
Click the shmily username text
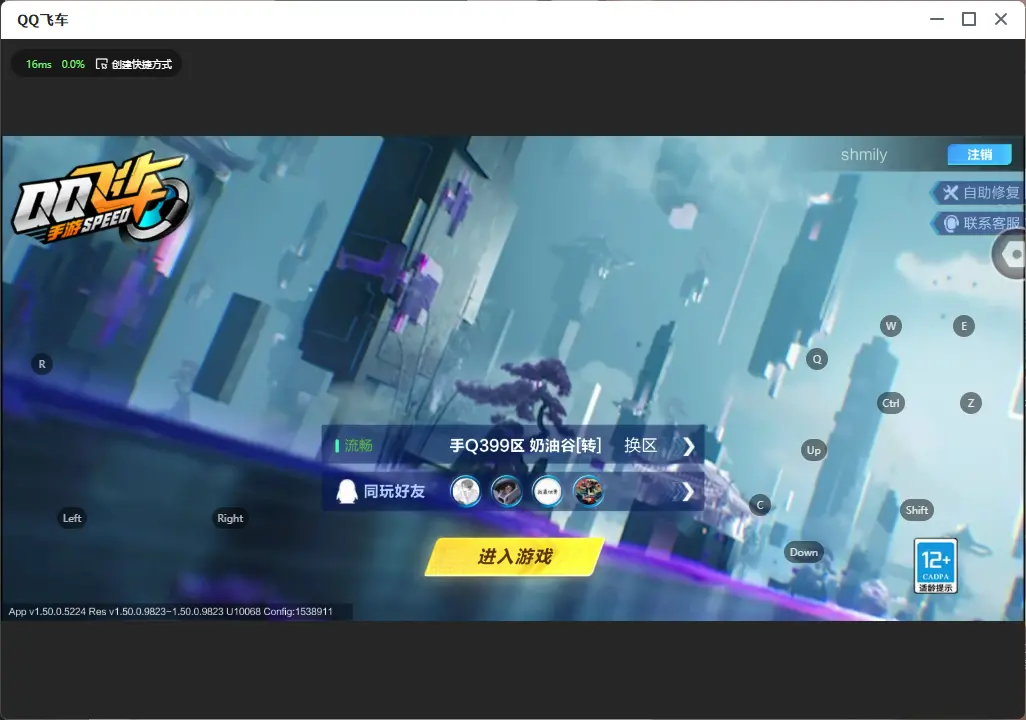pos(864,155)
